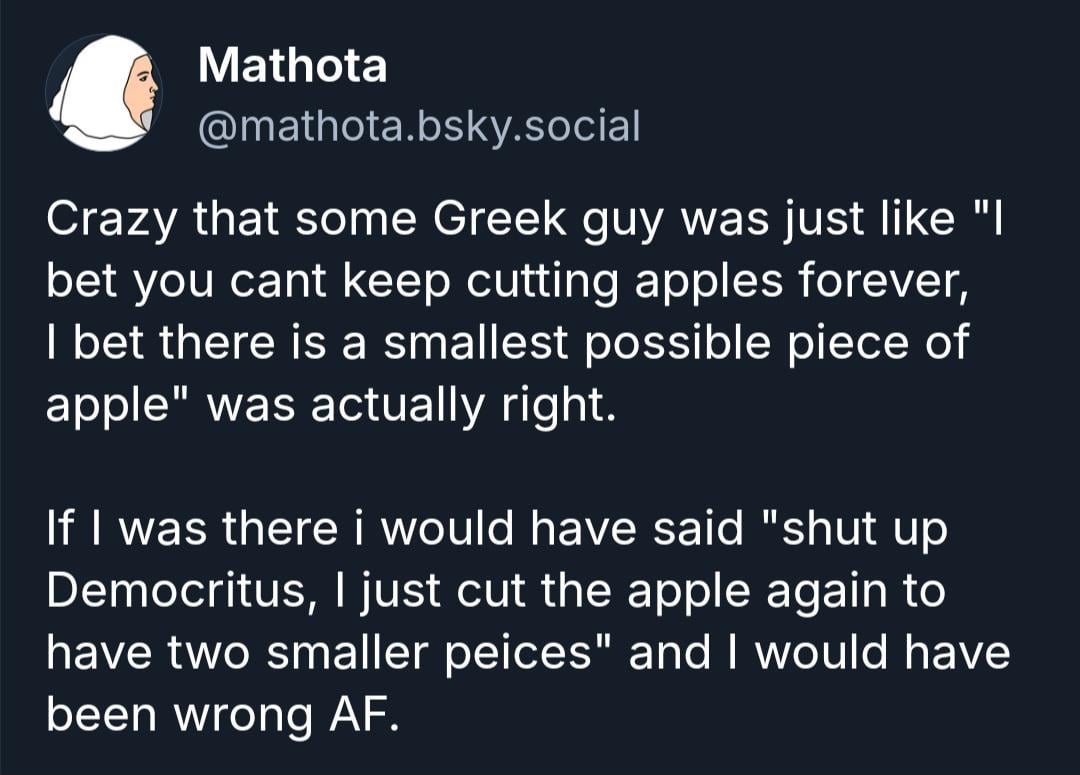Click the phrase "shut up" in the post
Screen dimensions: 1080x775
[865, 529]
